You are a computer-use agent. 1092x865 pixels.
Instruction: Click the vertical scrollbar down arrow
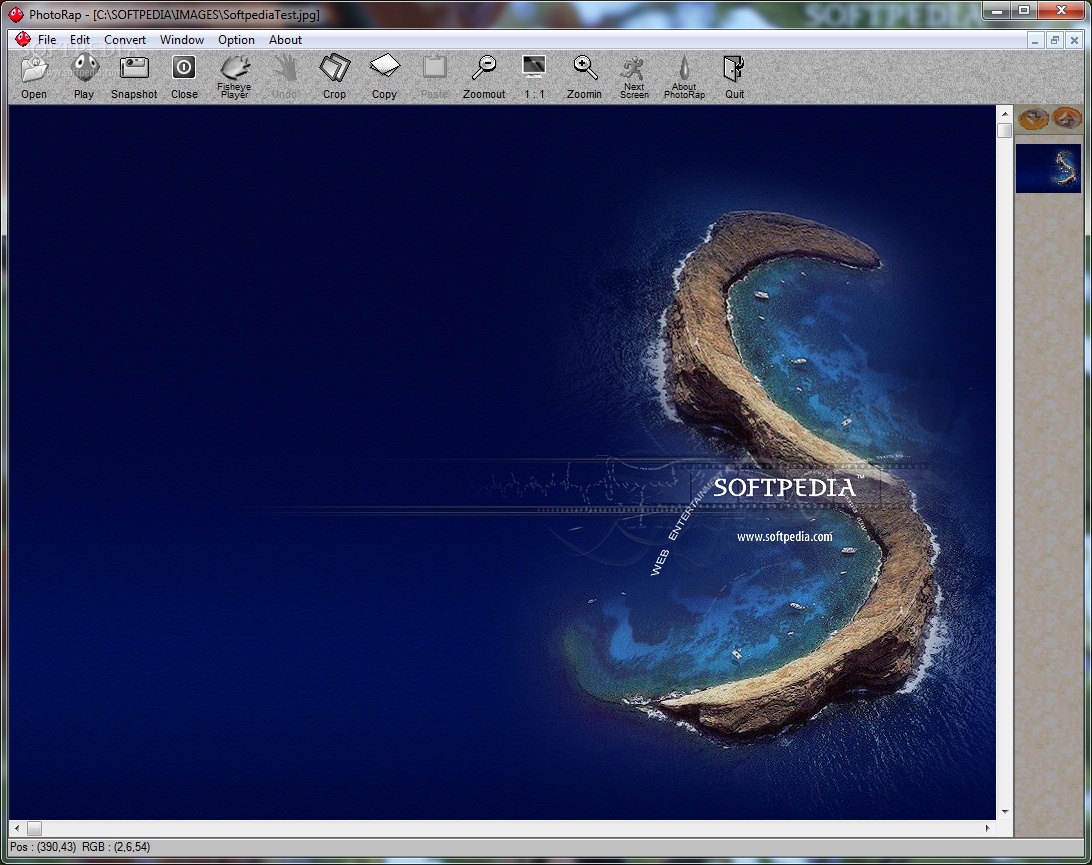coord(1004,811)
